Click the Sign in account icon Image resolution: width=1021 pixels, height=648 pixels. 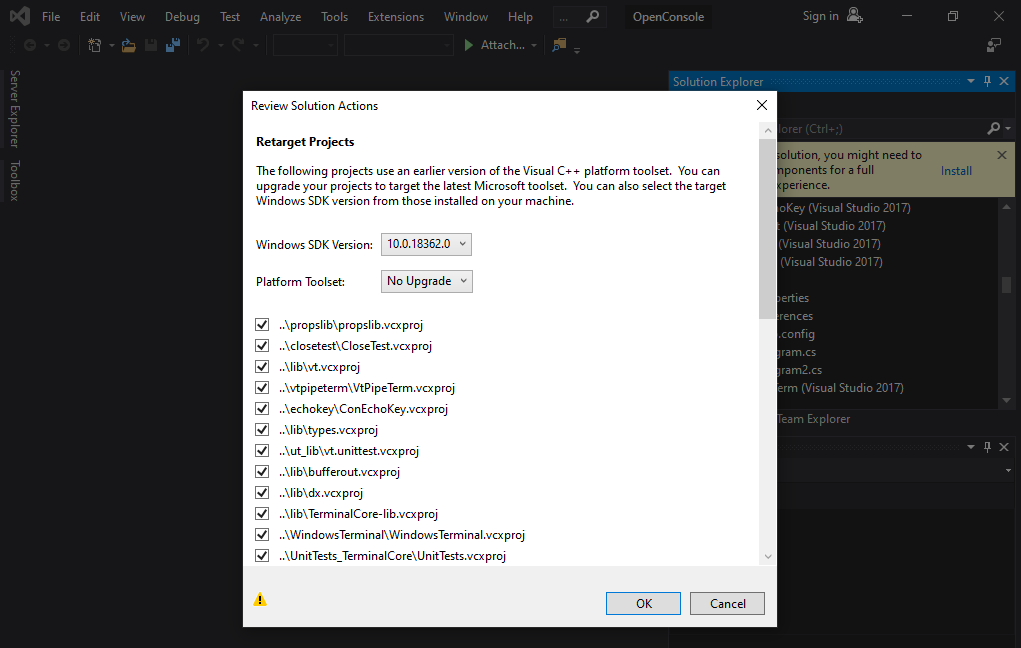coord(854,16)
